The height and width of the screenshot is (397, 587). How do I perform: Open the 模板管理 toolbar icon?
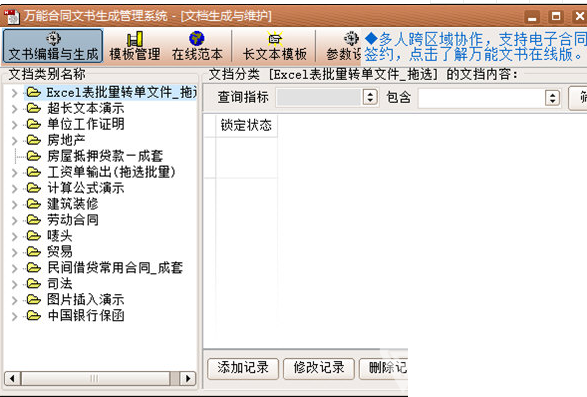tap(135, 39)
